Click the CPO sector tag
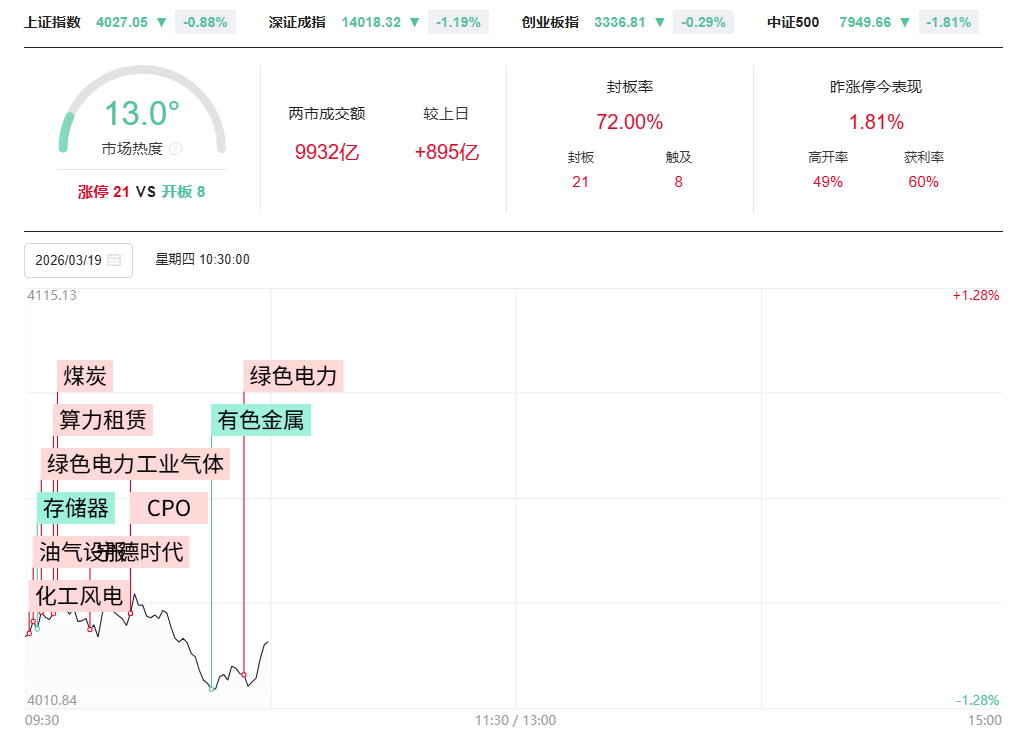Viewport: 1019px width, 741px height. pos(169,508)
